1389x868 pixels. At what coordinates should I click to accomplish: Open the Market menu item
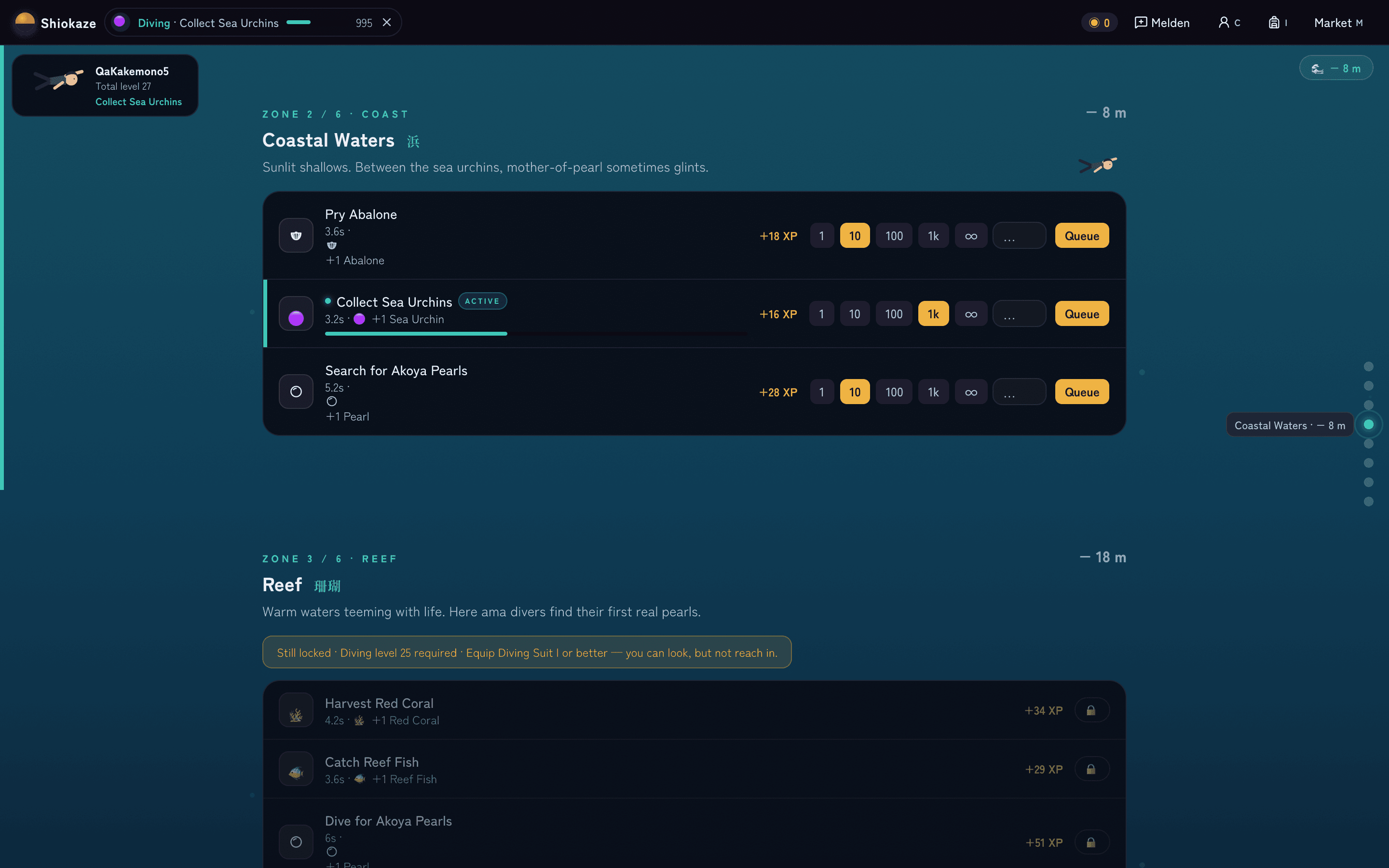click(x=1338, y=23)
